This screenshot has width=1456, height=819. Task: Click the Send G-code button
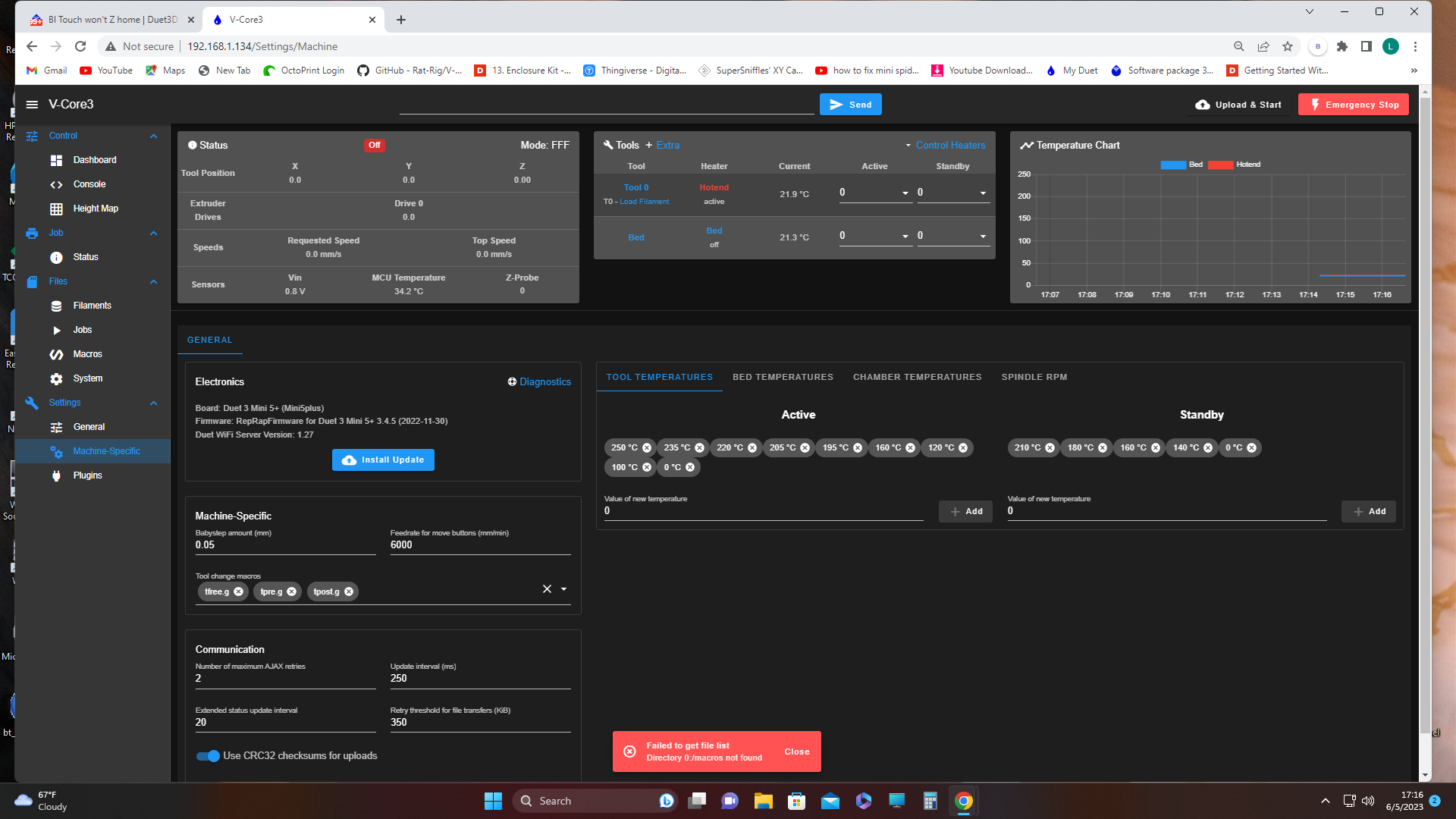[x=850, y=105]
